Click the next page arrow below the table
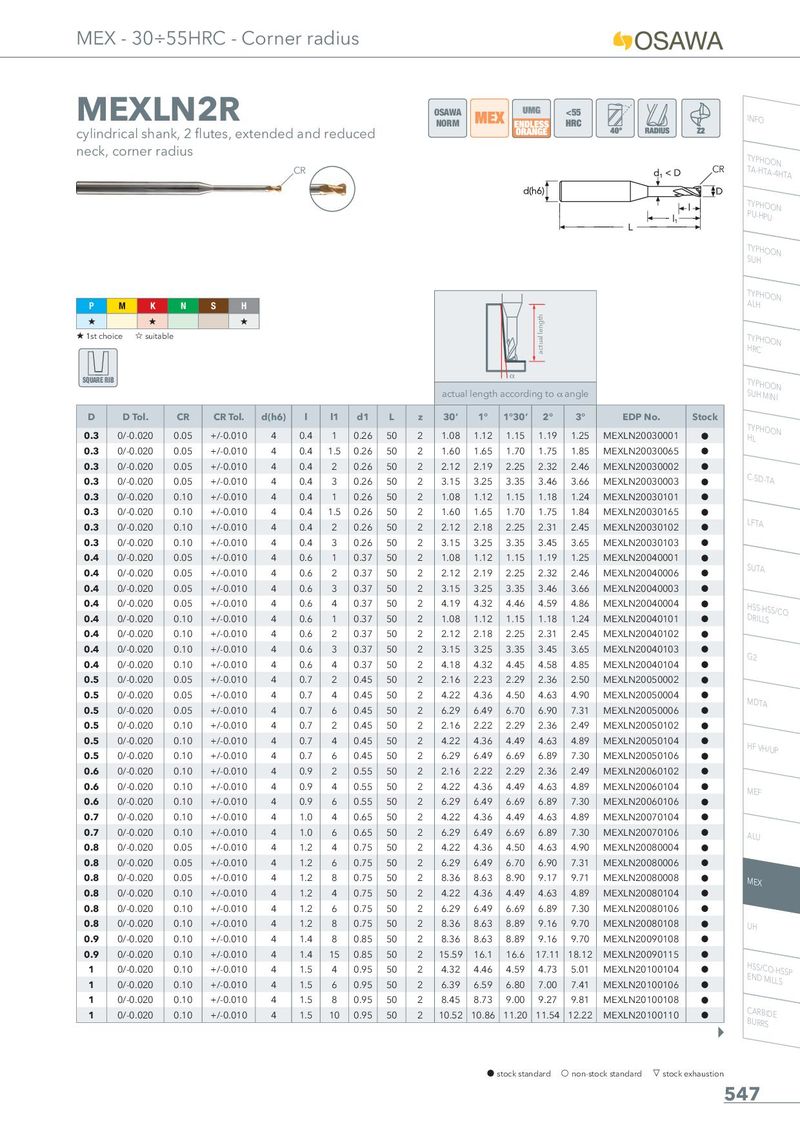 click(x=720, y=1032)
